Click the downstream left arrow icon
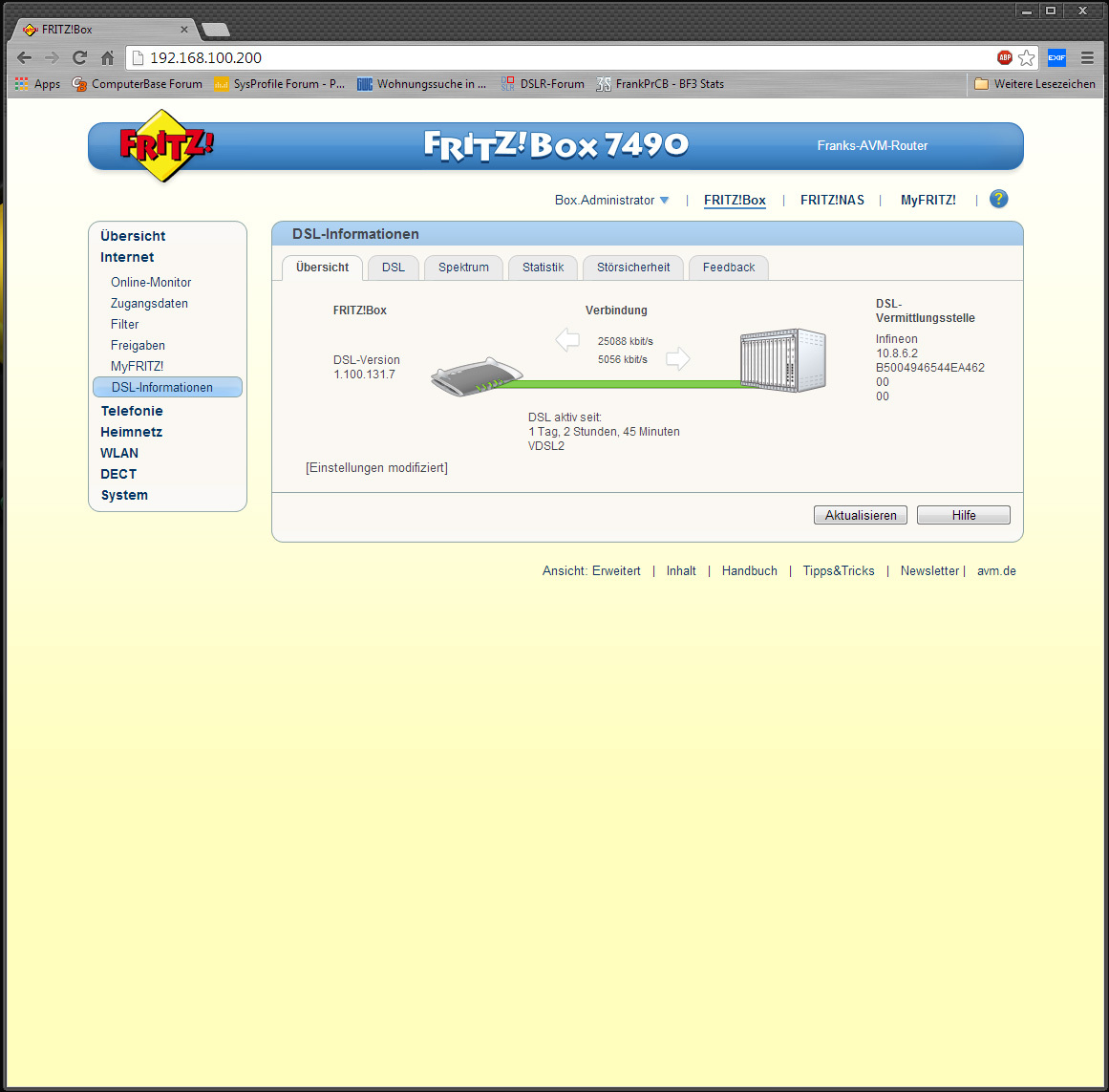1109x1092 pixels. pos(567,340)
